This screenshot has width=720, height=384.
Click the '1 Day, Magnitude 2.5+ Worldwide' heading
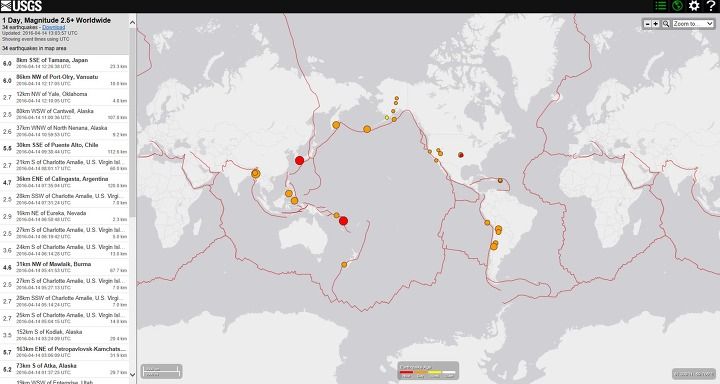(56, 20)
